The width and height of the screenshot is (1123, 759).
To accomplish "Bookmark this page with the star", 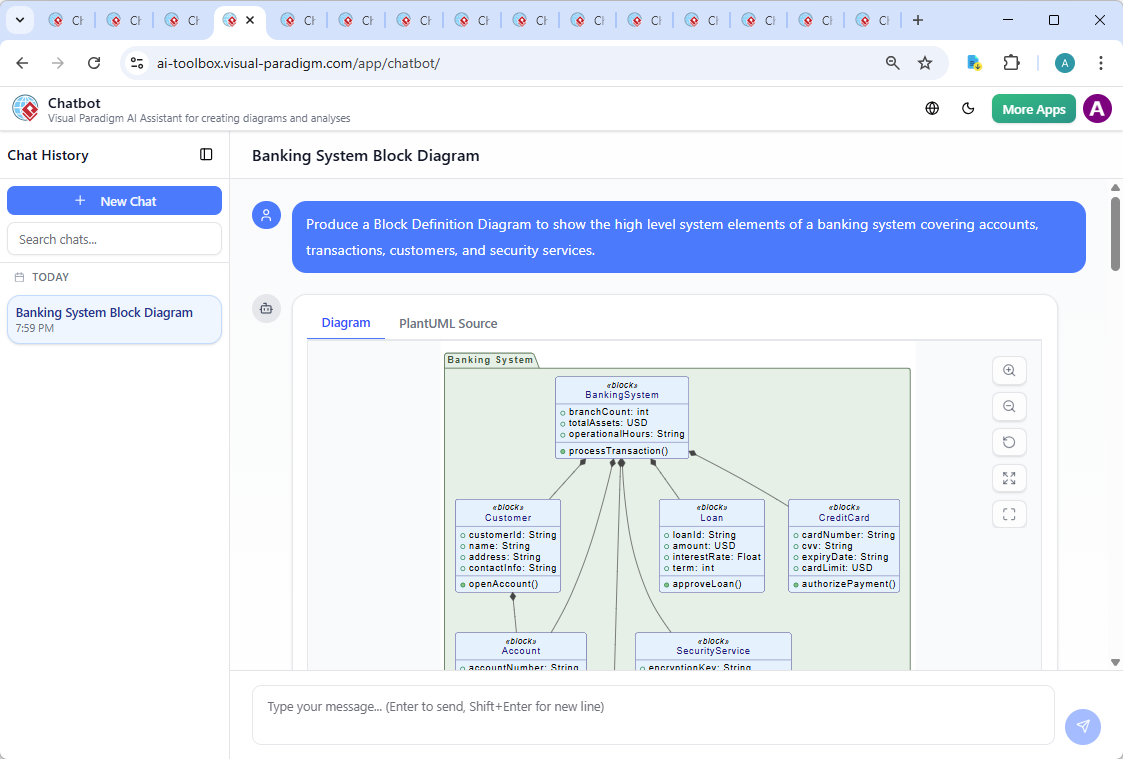I will click(x=925, y=62).
